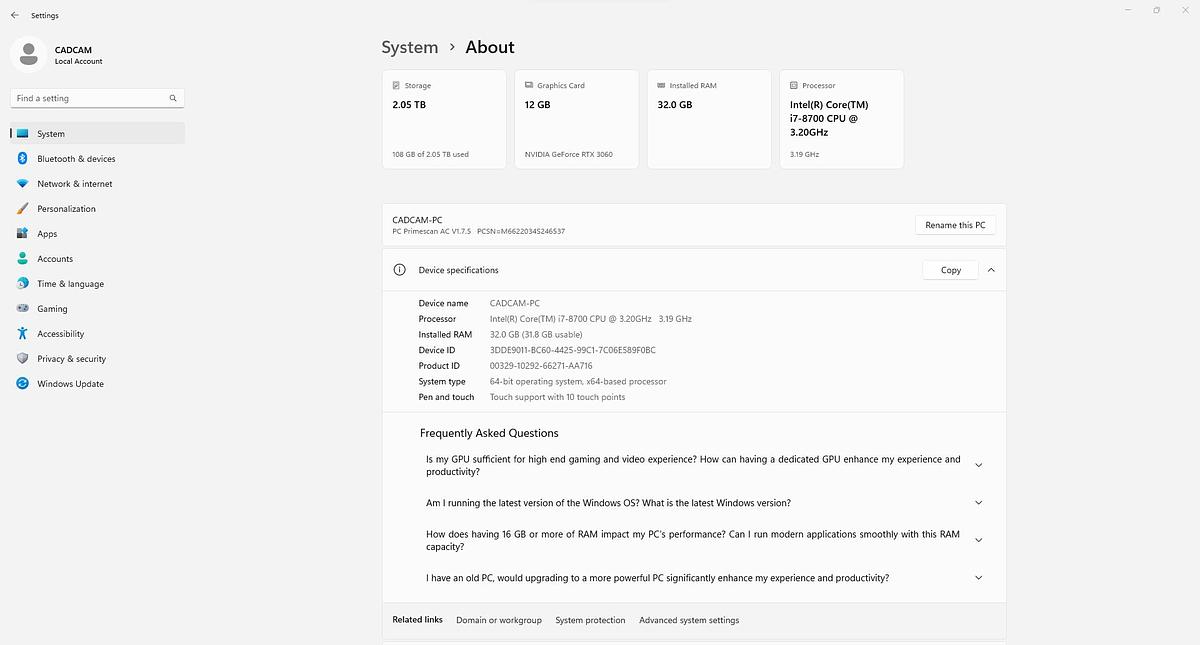Click the Find a setting search box
The width and height of the screenshot is (1200, 645).
coord(90,98)
